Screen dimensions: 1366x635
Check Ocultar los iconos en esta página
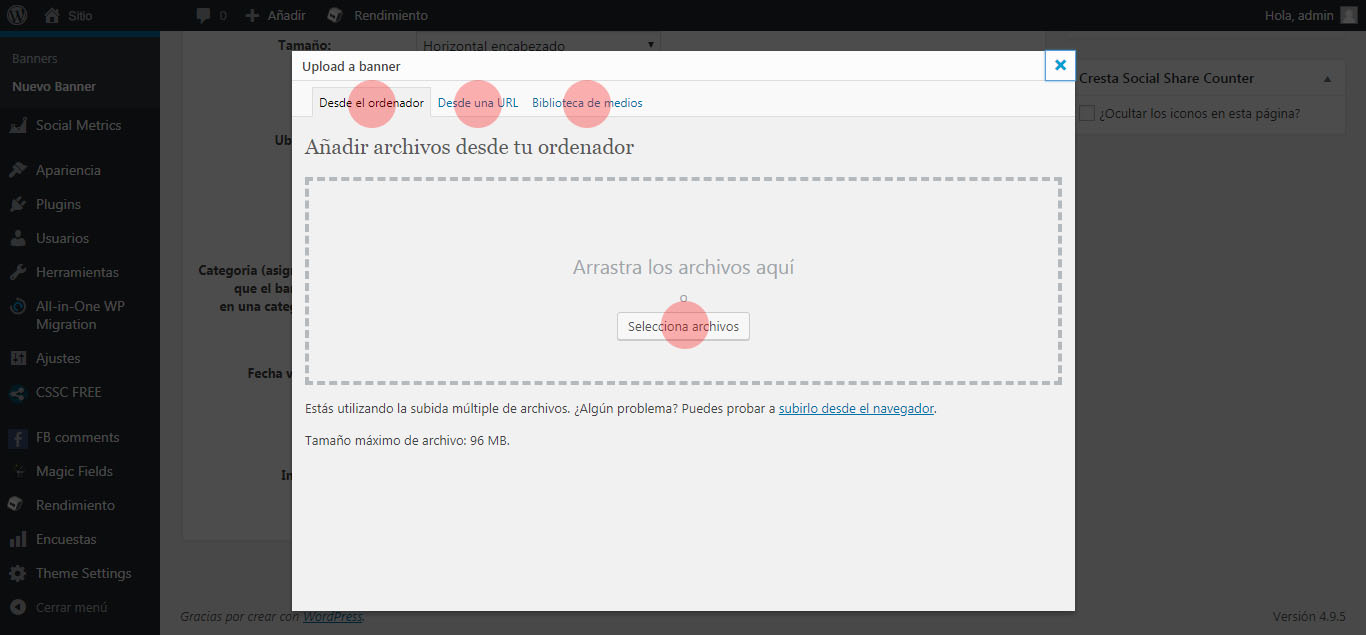click(1087, 114)
